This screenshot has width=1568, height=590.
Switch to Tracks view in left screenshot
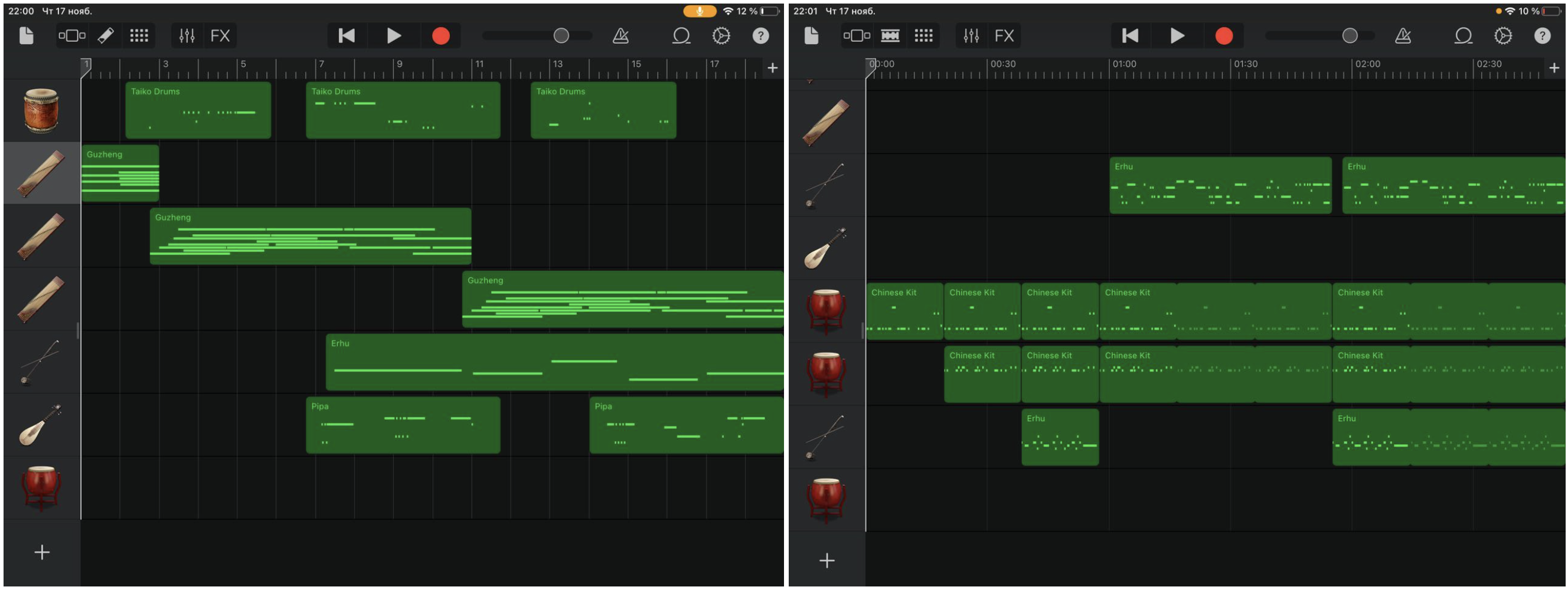(72, 36)
